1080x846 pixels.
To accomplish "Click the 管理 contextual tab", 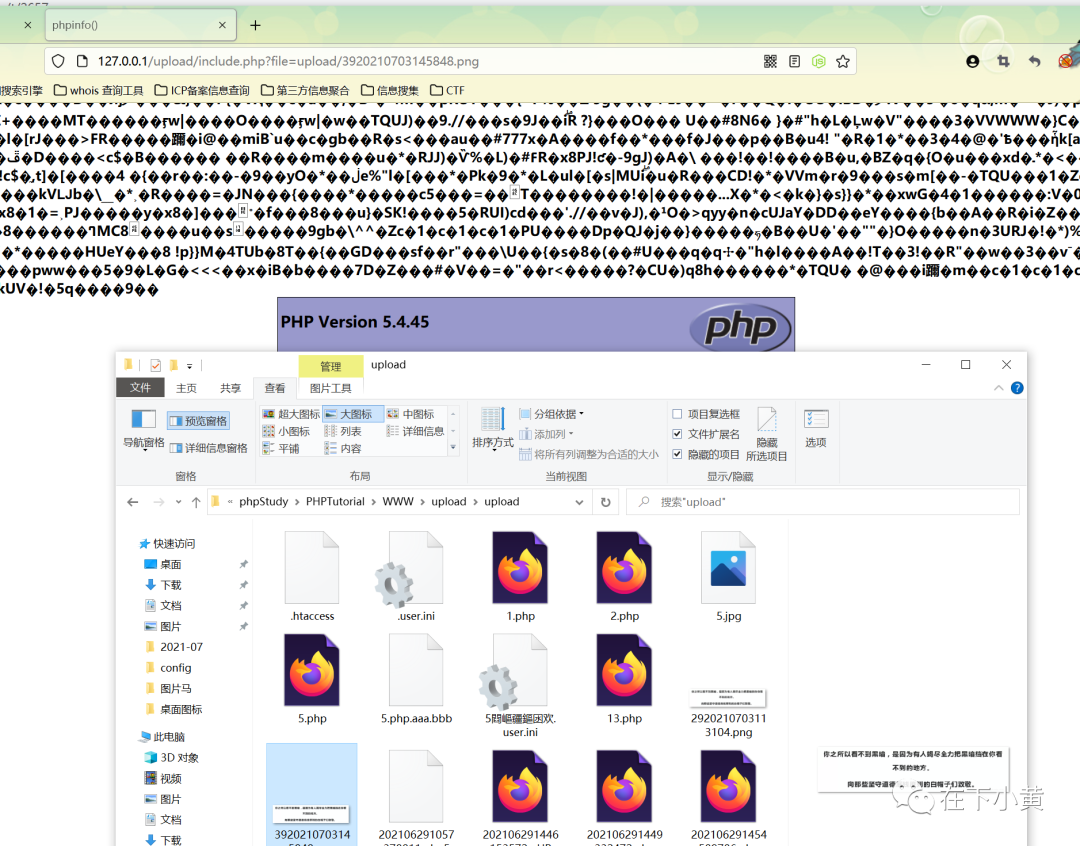I will [331, 366].
